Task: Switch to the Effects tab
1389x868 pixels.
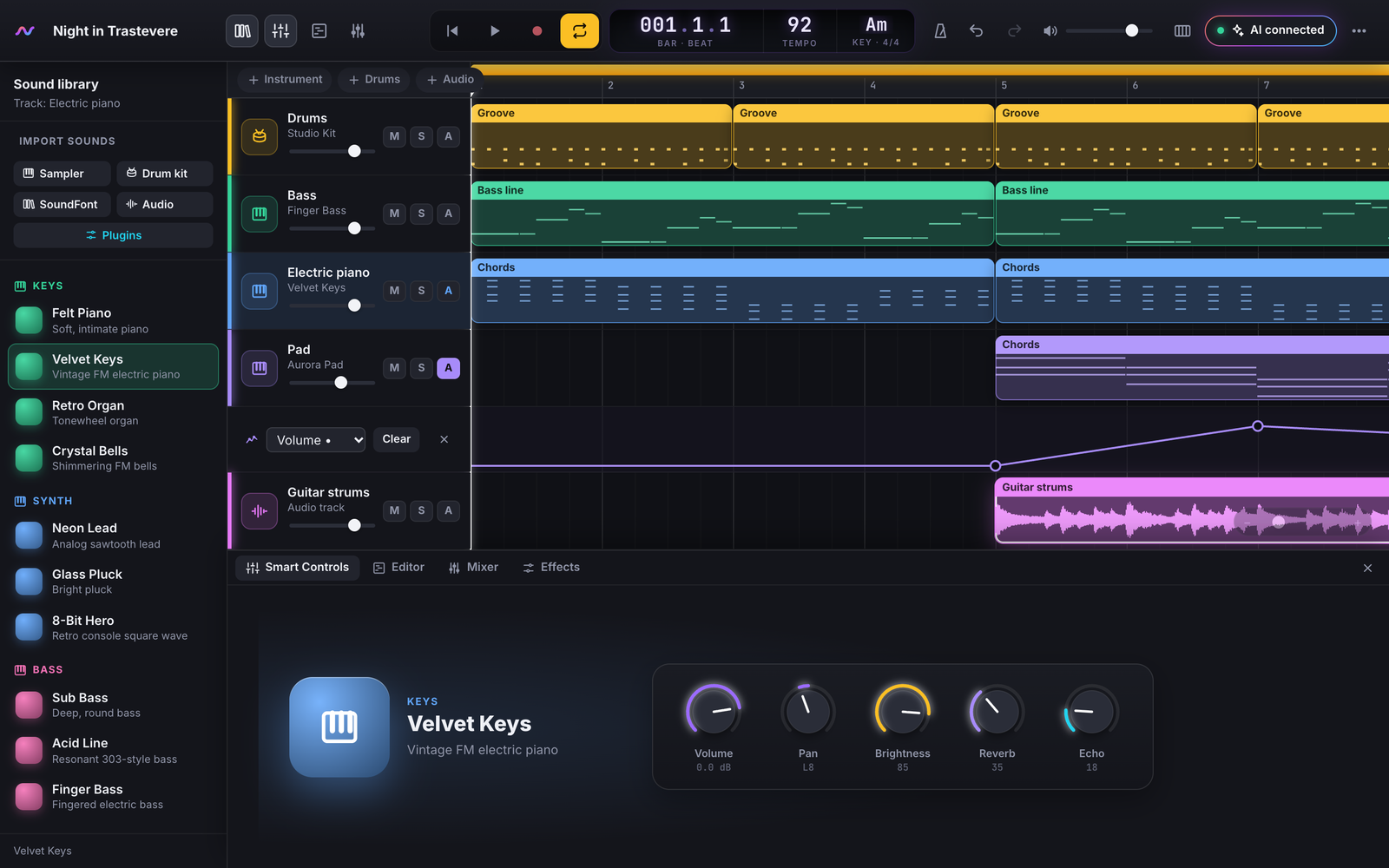Action: pyautogui.click(x=551, y=568)
